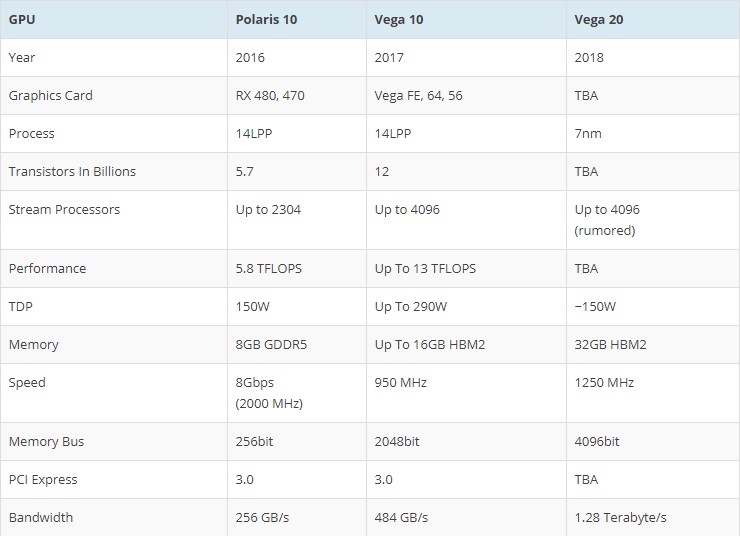
Task: Select the 484 GB/s bandwidth cell
Action: tap(401, 518)
